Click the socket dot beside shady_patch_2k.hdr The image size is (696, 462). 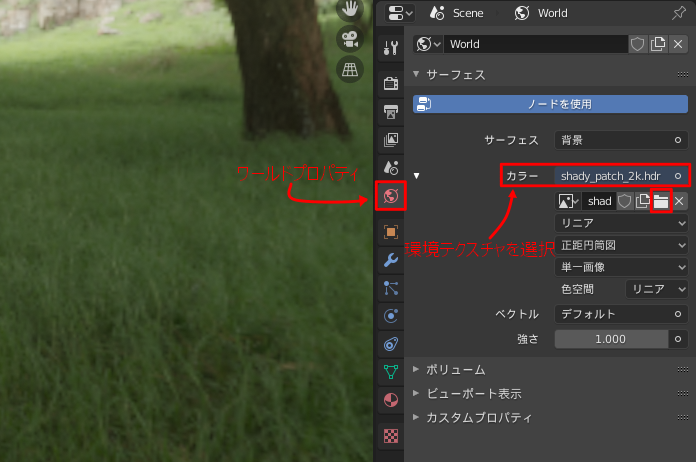pos(678,176)
